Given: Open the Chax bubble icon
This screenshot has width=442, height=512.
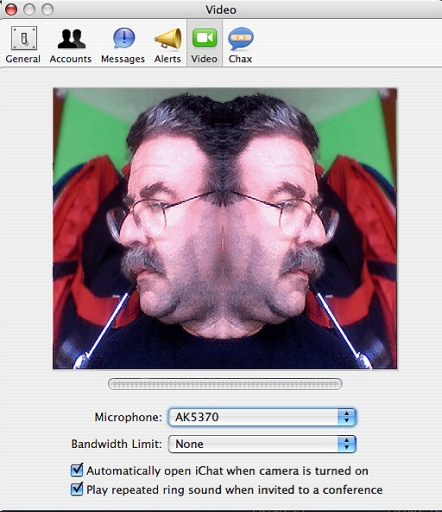Looking at the screenshot, I should 240,38.
